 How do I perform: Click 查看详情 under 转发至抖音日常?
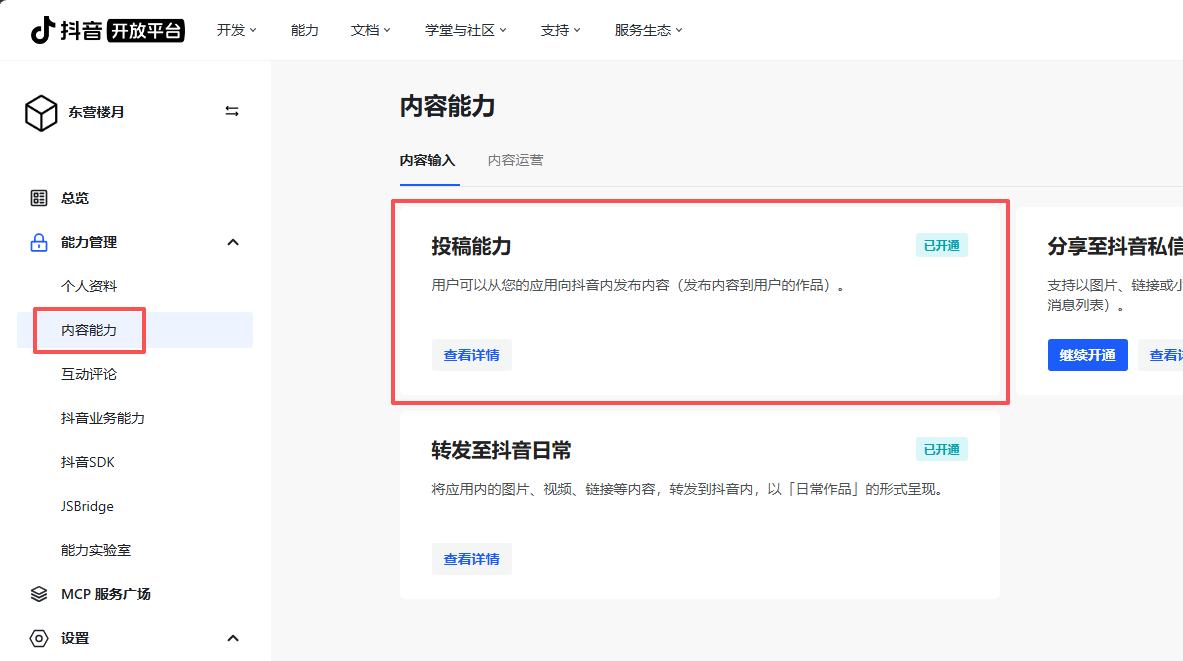click(x=472, y=559)
